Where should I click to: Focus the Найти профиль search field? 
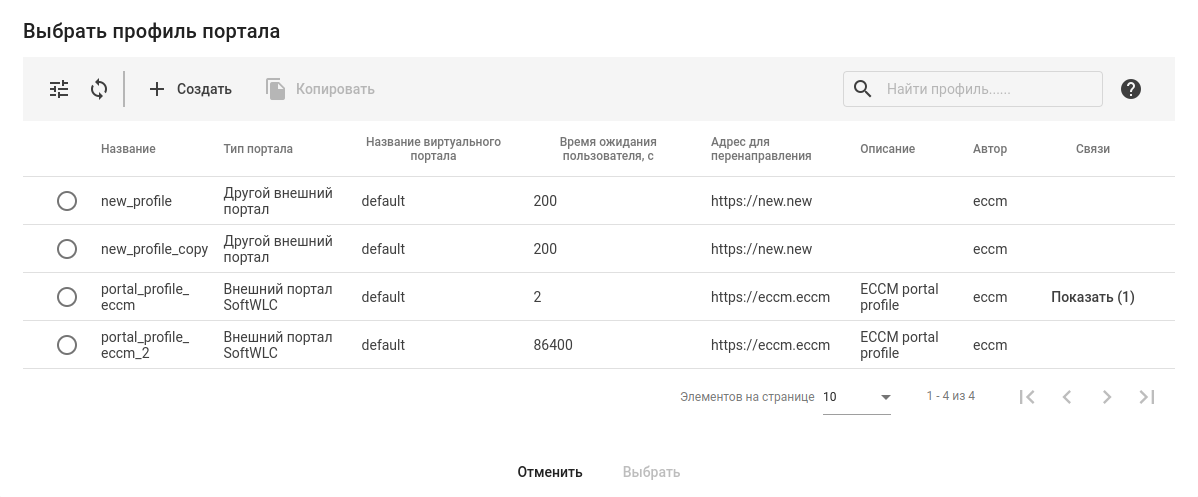pyautogui.click(x=990, y=89)
